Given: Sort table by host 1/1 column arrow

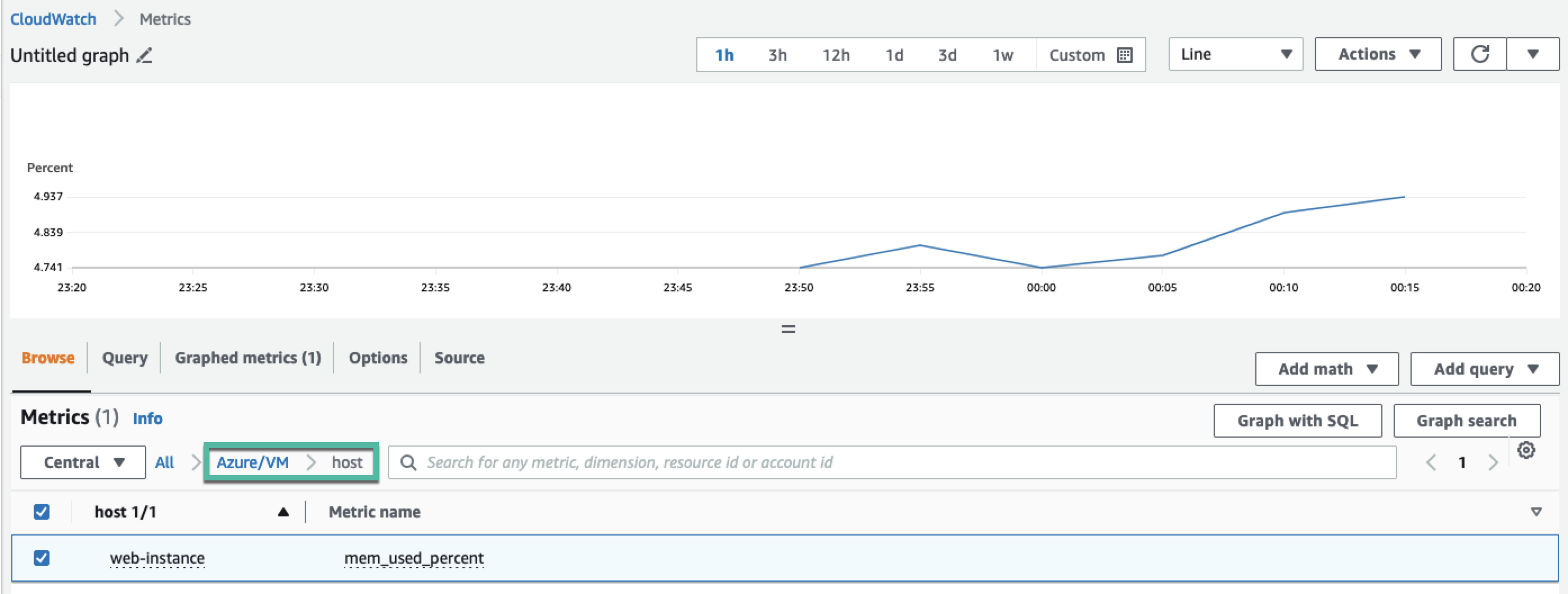Looking at the screenshot, I should 283,512.
